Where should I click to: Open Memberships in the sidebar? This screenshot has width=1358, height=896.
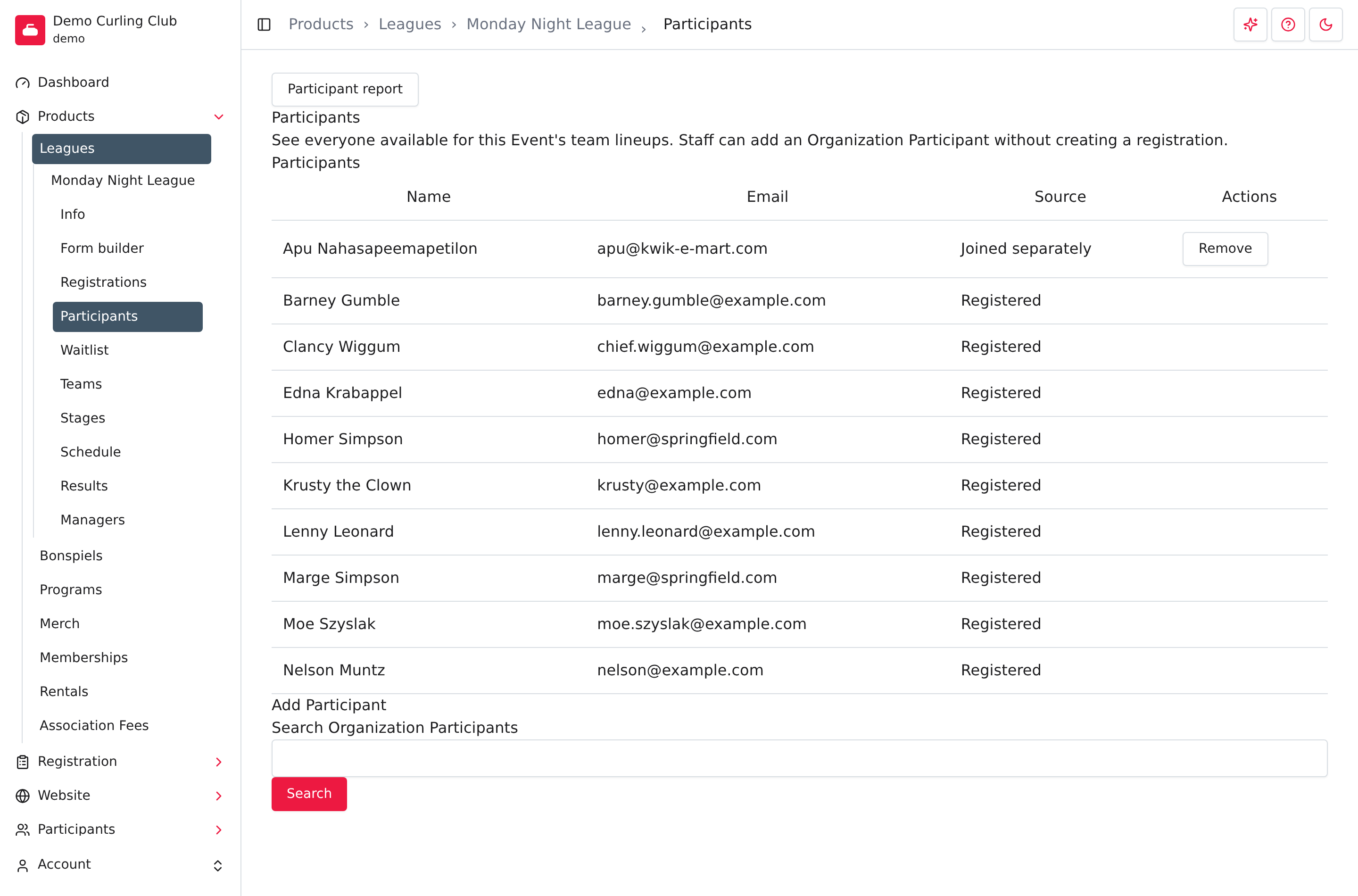tap(83, 658)
